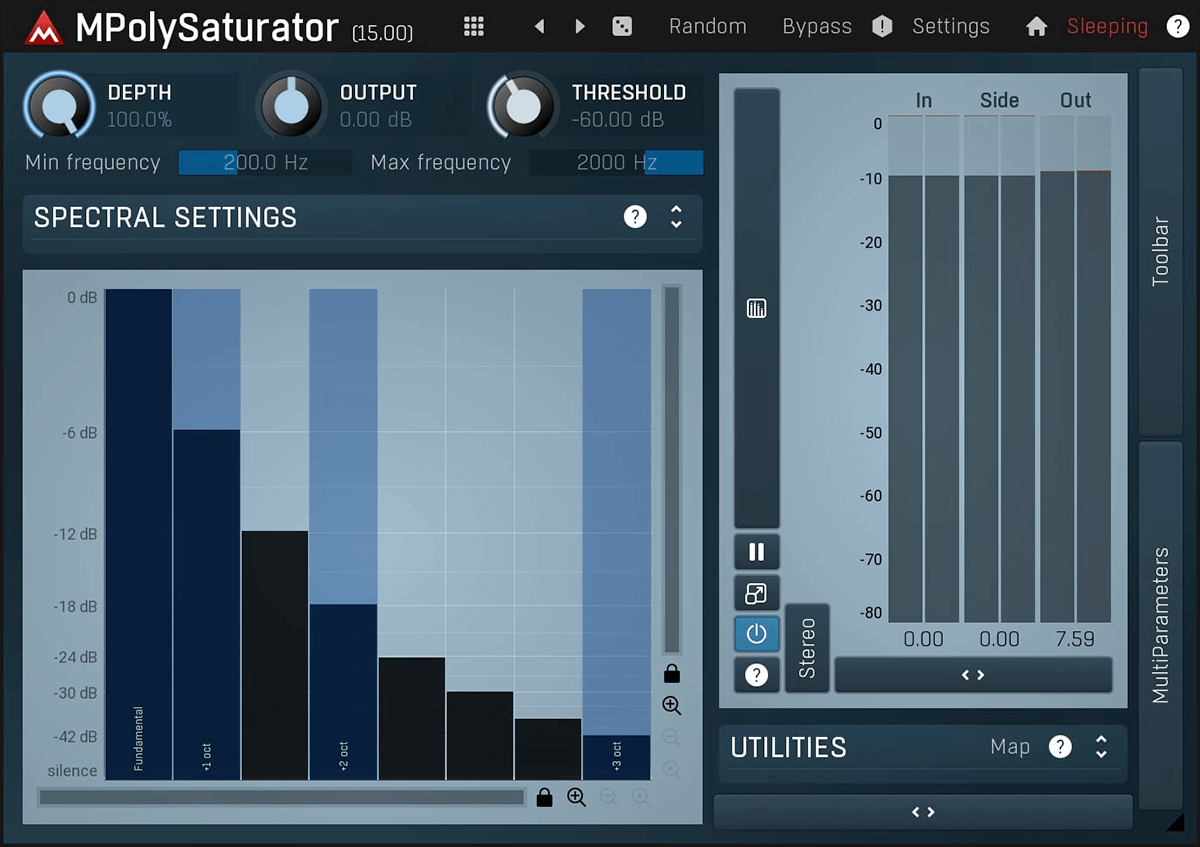Load next preset with right arrow
Viewport: 1200px width, 847px height.
click(580, 26)
